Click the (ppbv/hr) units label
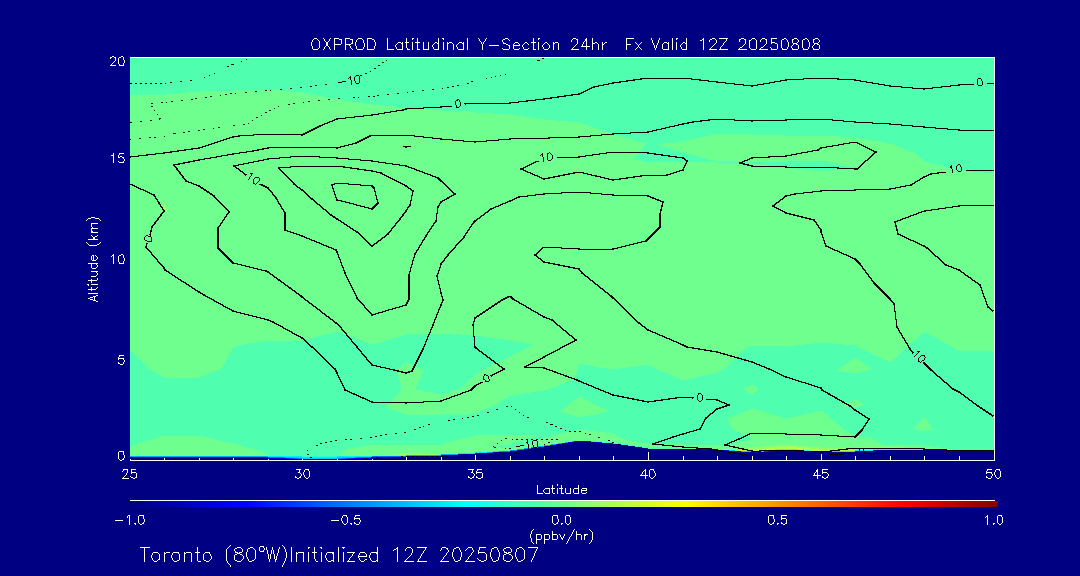This screenshot has height=576, width=1080. (561, 536)
